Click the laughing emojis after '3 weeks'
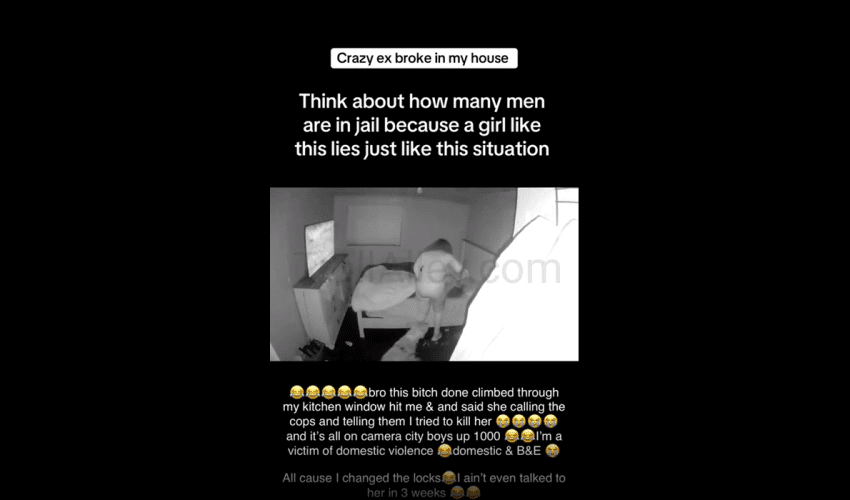The height and width of the screenshot is (500, 850). 465,492
